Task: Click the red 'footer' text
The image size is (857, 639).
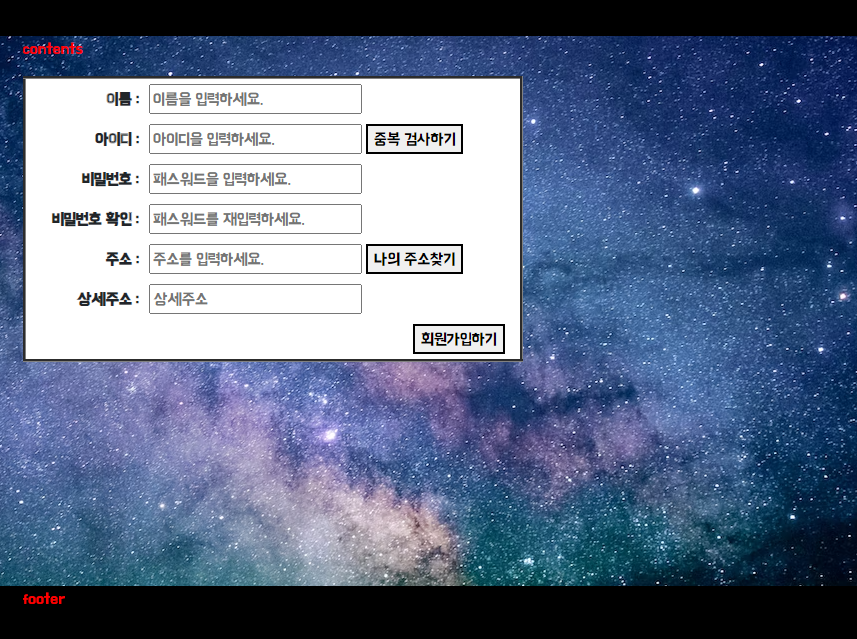Action: pyautogui.click(x=44, y=599)
